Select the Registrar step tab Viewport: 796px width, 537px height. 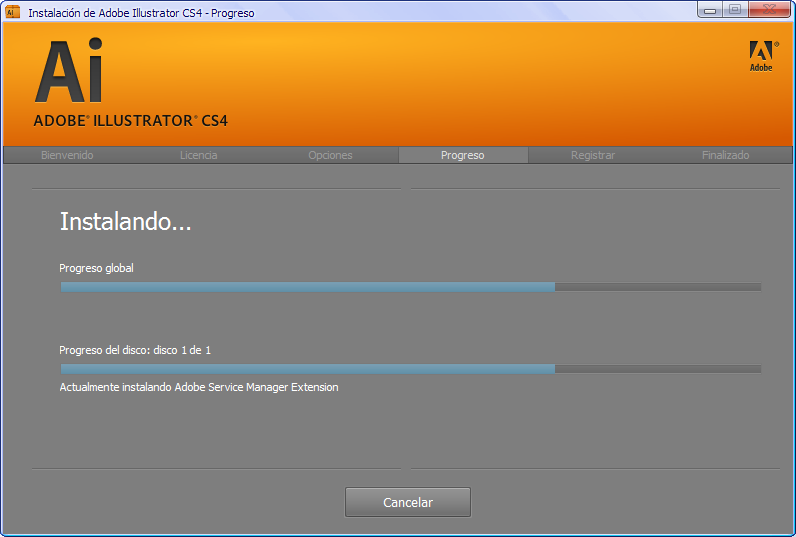click(593, 155)
